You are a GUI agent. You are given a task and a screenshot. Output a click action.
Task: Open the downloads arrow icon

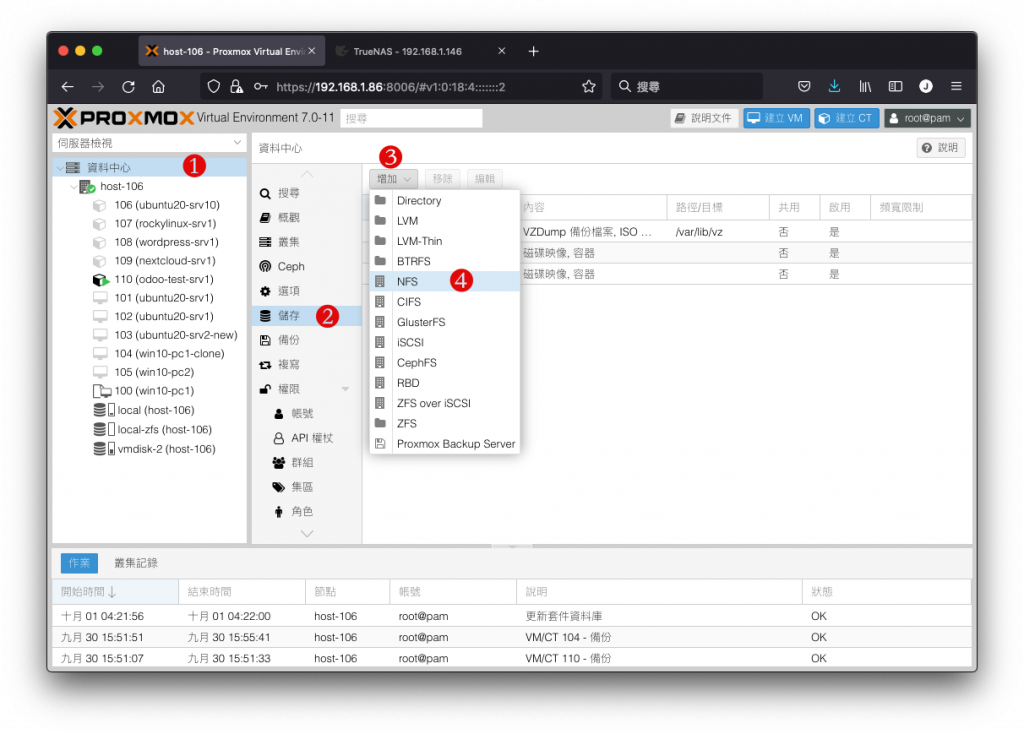(x=834, y=86)
